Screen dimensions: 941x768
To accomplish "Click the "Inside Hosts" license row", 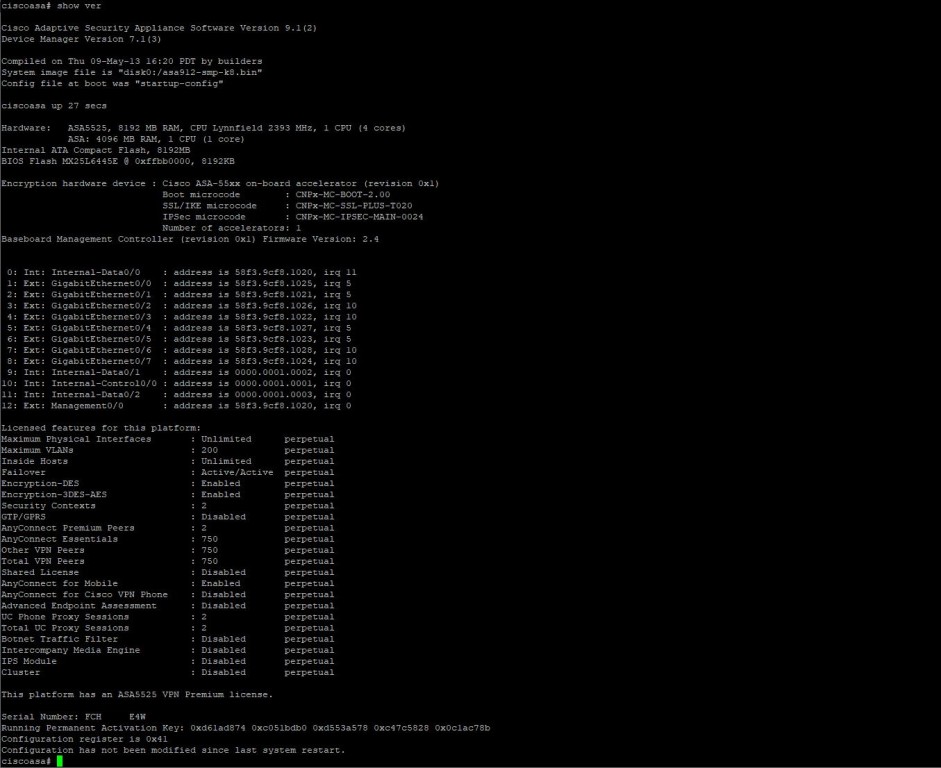I will coord(168,461).
